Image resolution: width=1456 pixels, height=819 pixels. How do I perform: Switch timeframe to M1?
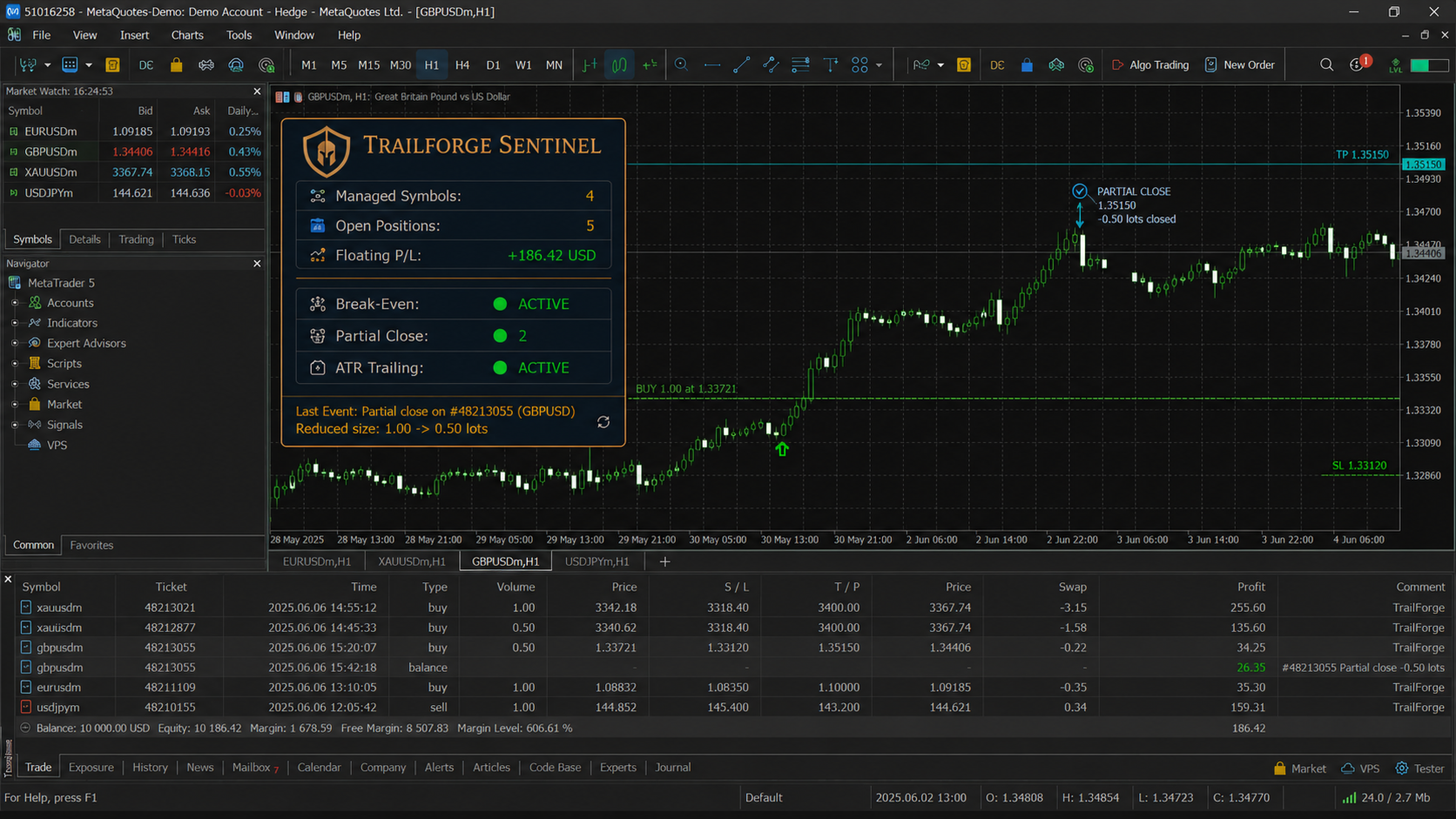[309, 65]
